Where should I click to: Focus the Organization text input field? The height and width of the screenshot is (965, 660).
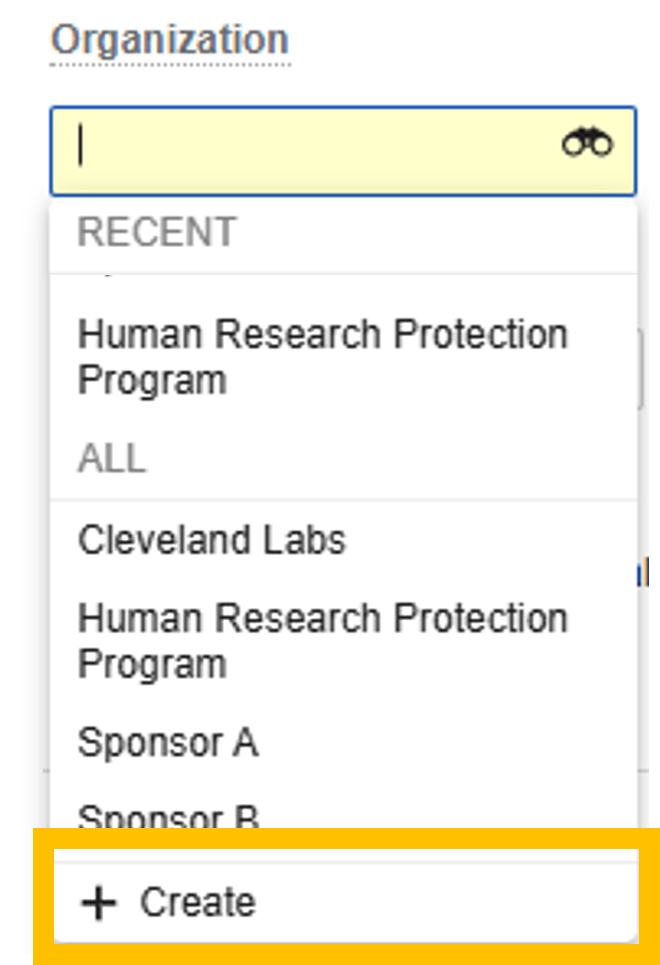320,150
